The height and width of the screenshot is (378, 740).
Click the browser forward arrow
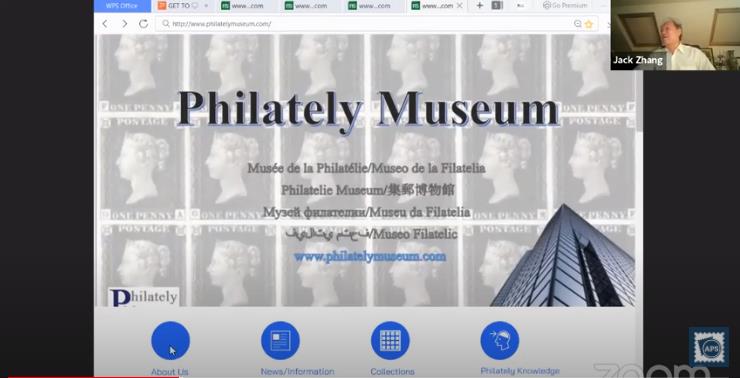pos(124,24)
